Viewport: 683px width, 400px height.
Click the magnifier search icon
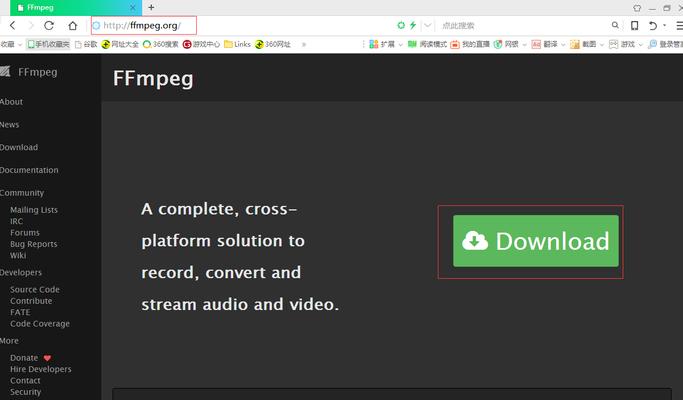tap(615, 25)
